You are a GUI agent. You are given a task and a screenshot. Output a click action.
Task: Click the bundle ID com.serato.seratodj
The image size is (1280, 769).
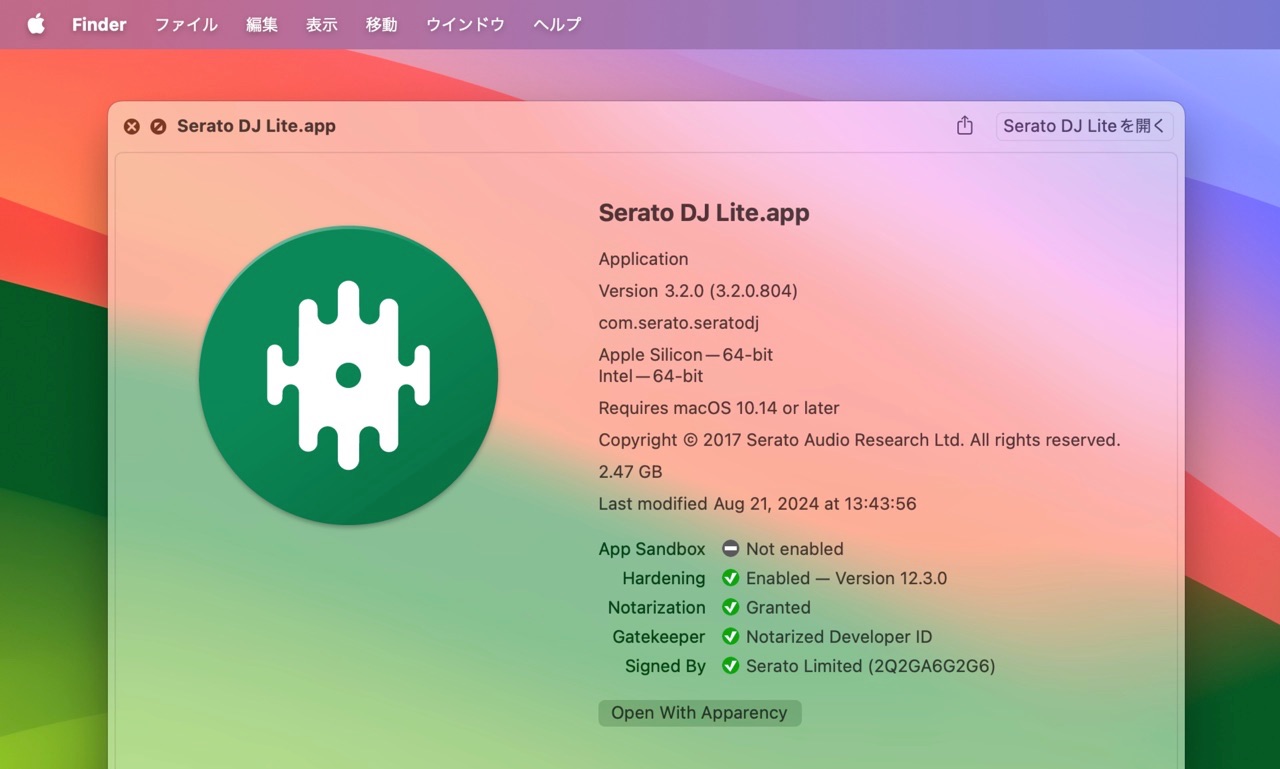click(679, 323)
